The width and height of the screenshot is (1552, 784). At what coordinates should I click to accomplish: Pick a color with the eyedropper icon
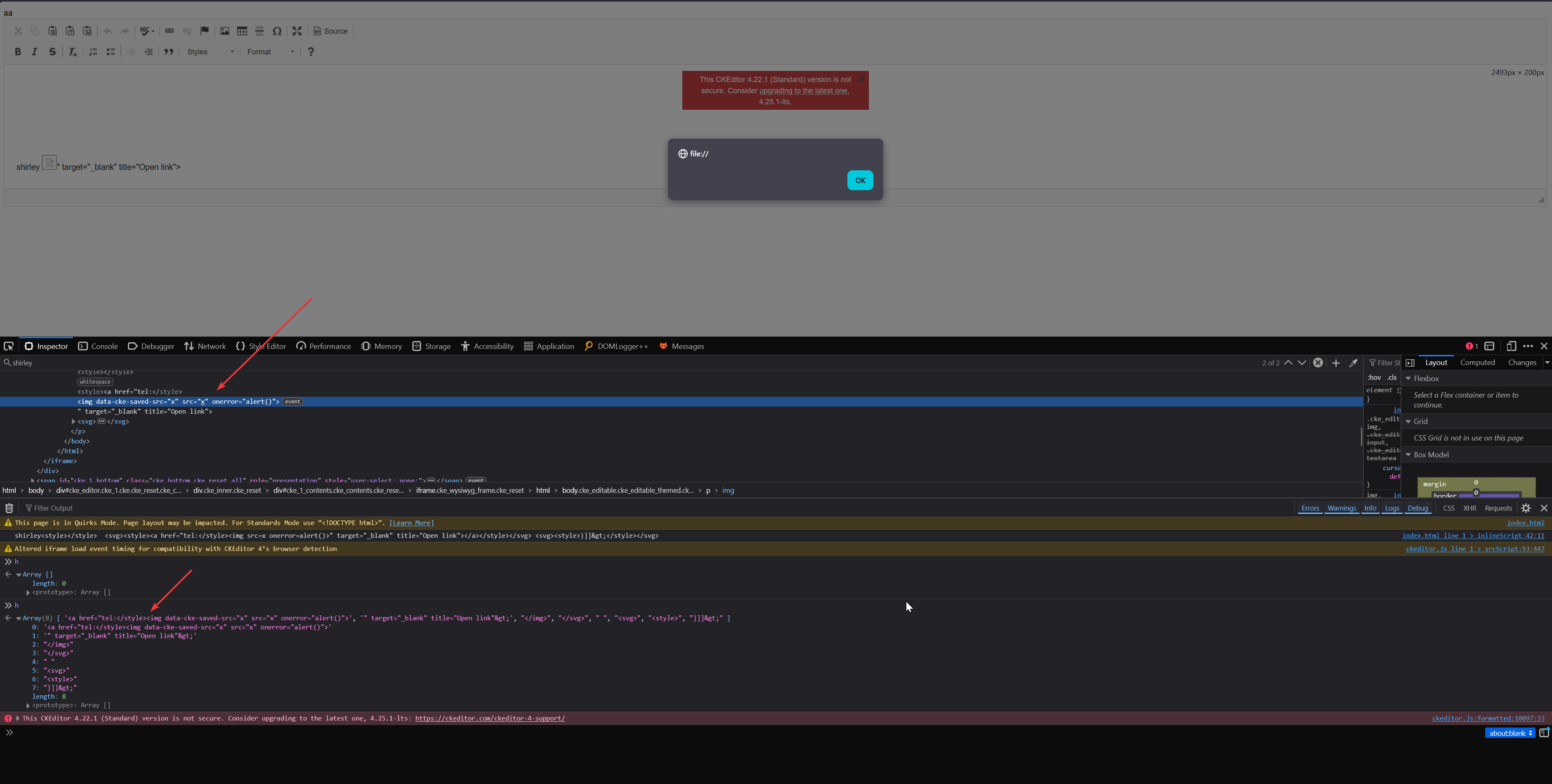[1353, 363]
